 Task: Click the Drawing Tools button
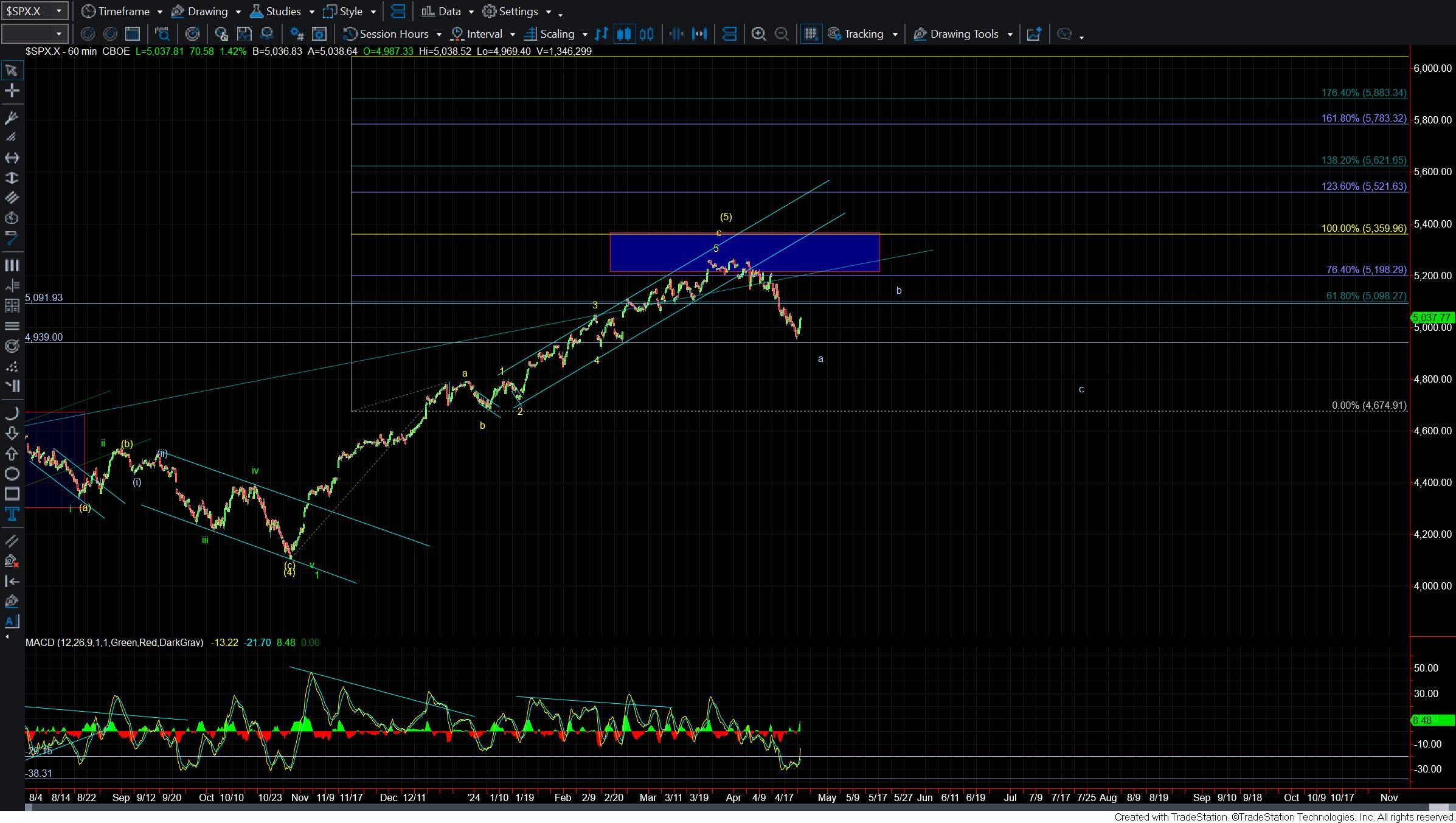click(957, 34)
